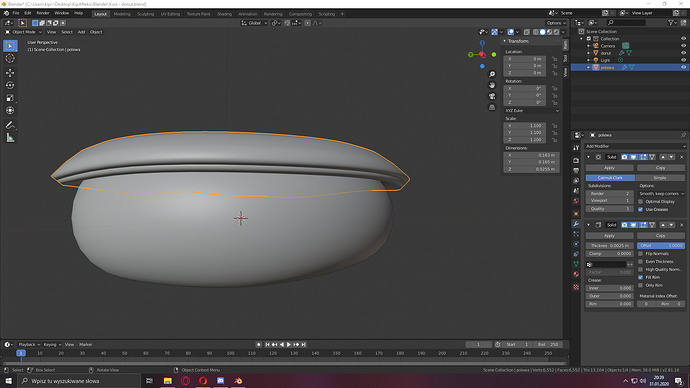
Task: Open the Texture properties tab
Action: (x=576, y=287)
